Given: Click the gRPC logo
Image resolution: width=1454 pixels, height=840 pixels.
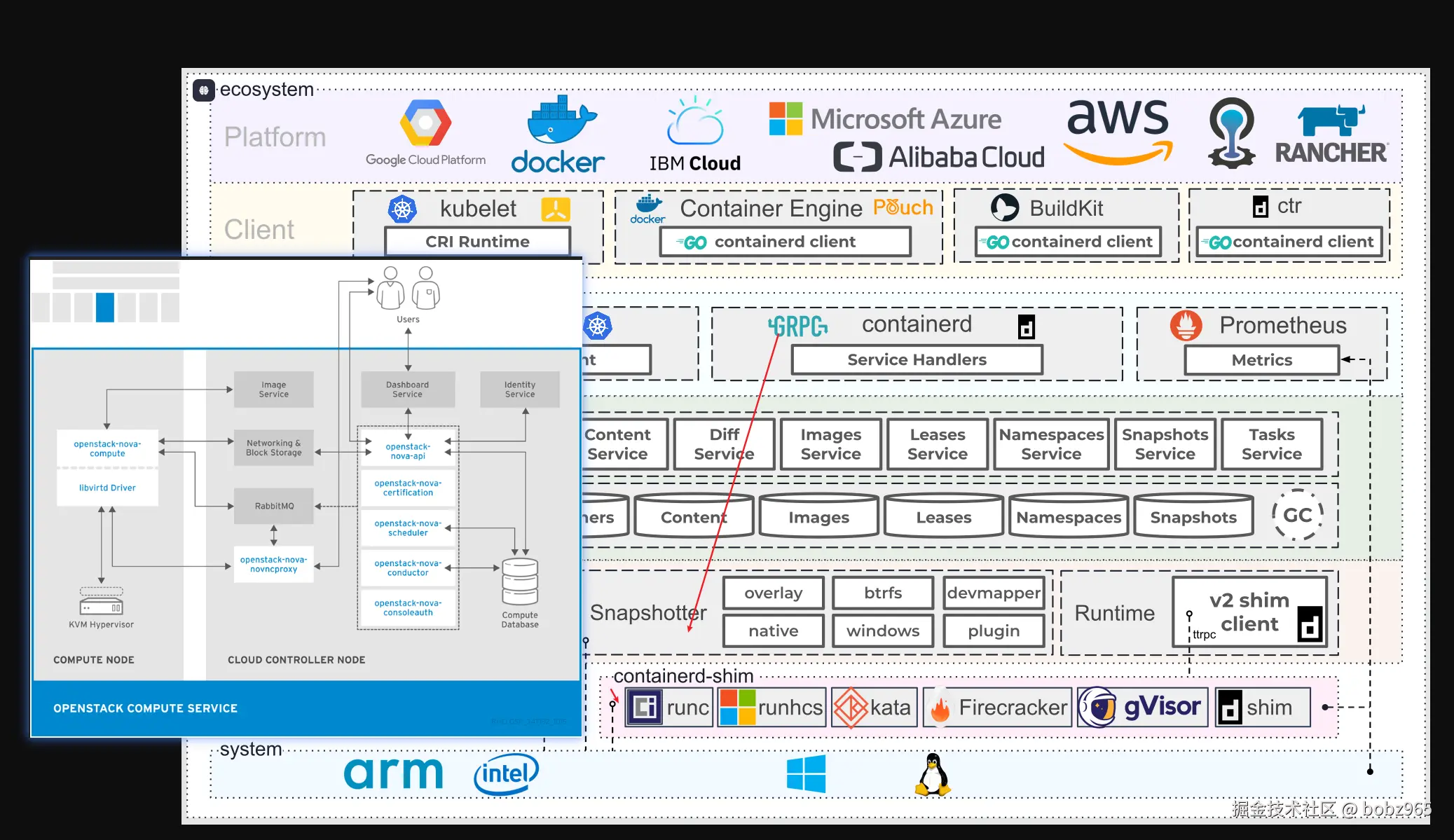Looking at the screenshot, I should pos(797,326).
